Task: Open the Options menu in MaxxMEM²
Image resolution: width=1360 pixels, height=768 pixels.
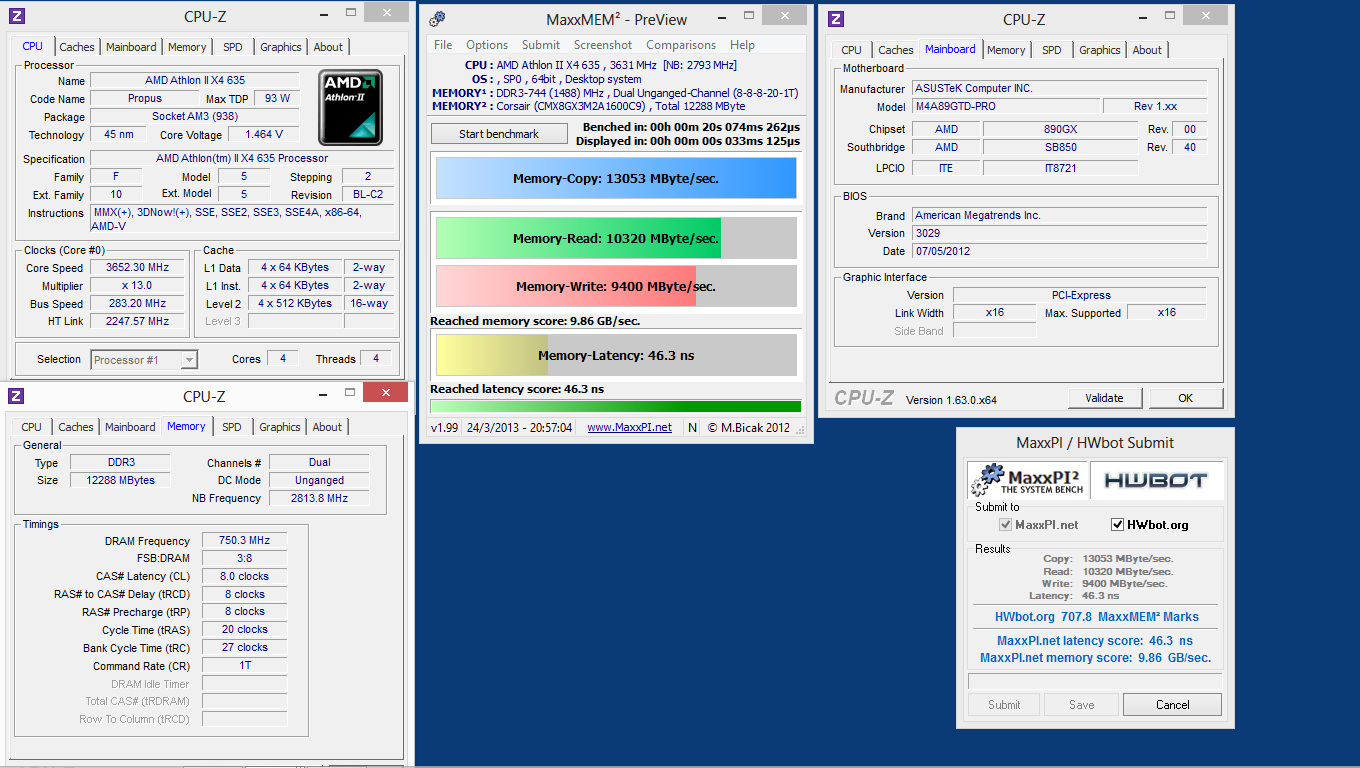Action: [x=487, y=45]
